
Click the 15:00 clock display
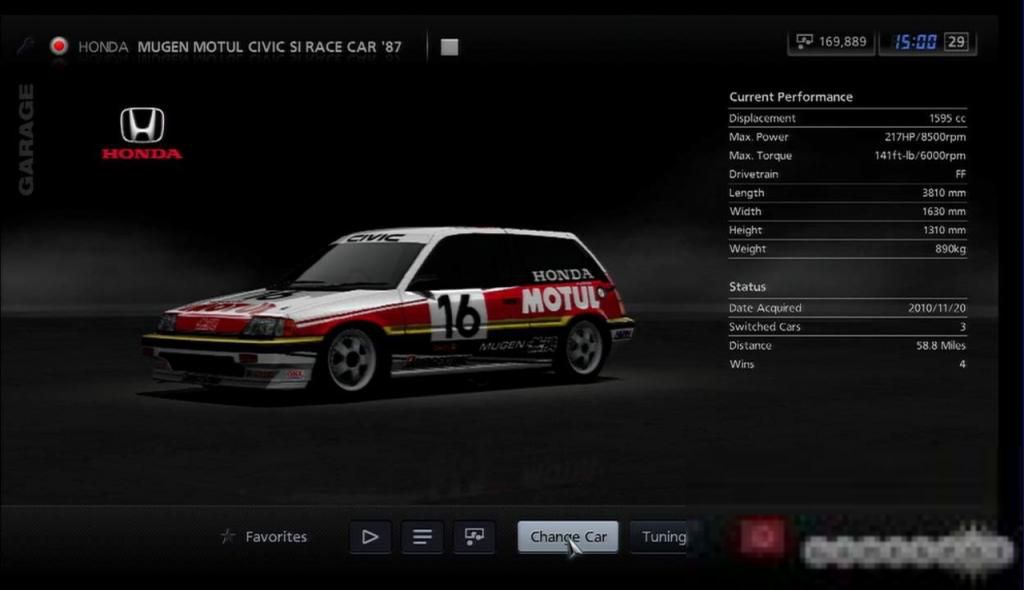pos(915,42)
